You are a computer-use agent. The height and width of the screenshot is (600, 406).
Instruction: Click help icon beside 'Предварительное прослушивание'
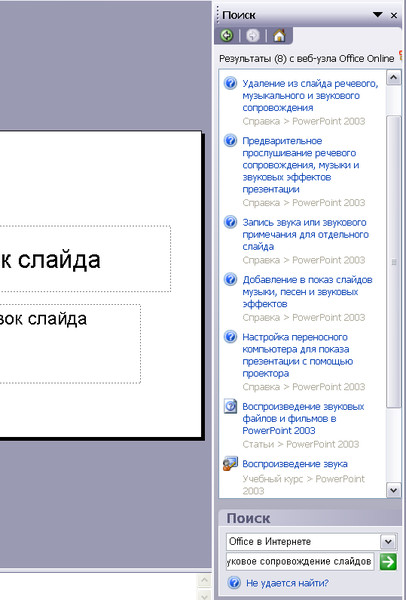[230, 140]
